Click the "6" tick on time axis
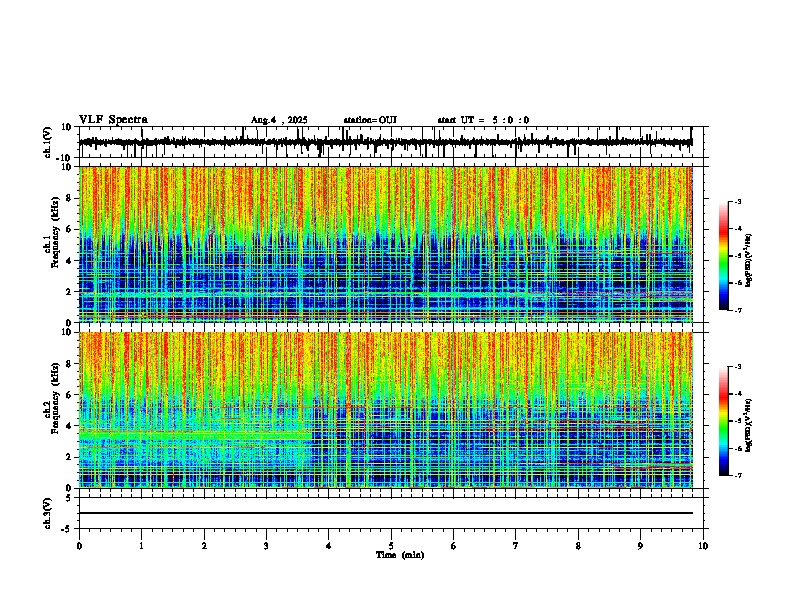Viewport: 792px width, 612px height. 453,546
